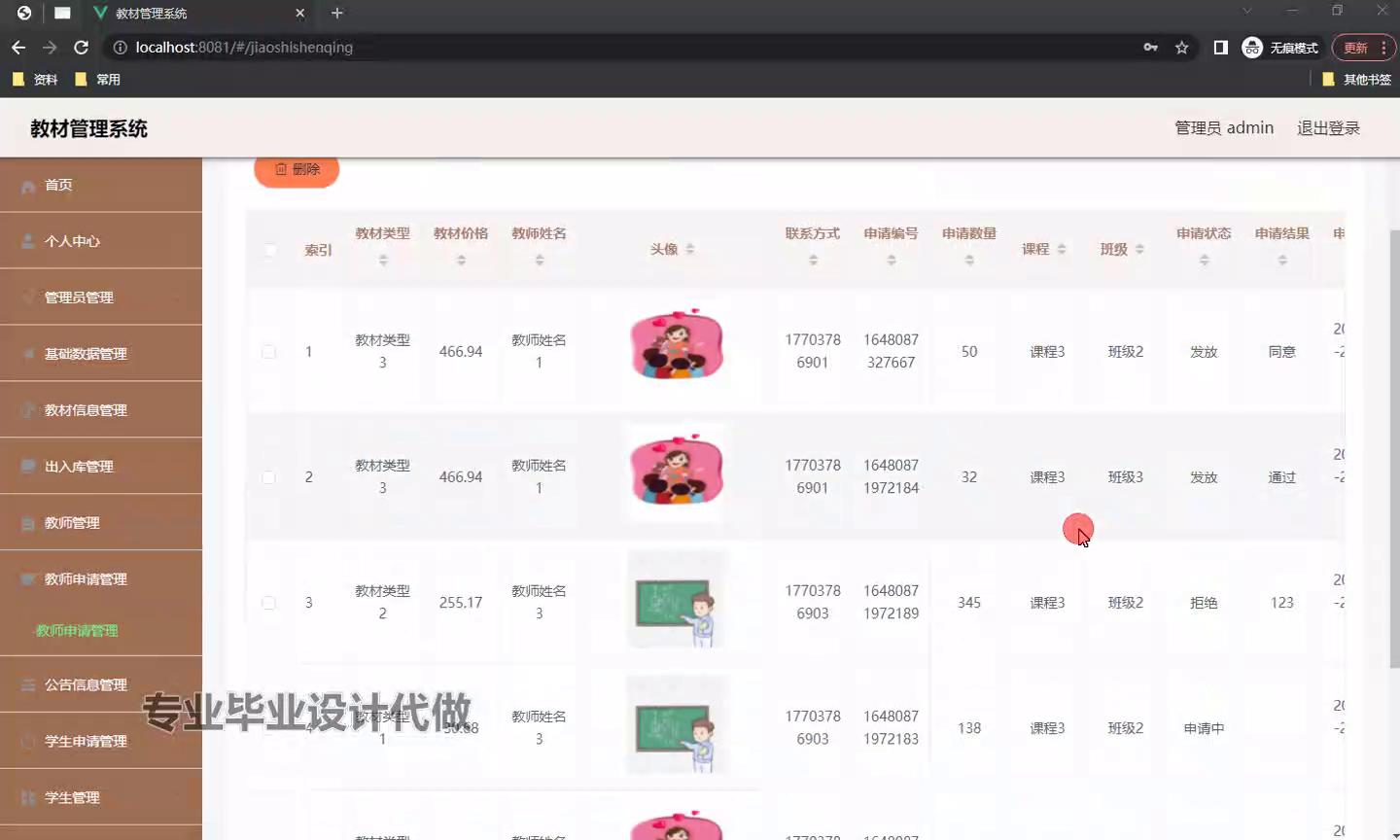Reload the page with refresh icon
1400x840 pixels.
[82, 47]
